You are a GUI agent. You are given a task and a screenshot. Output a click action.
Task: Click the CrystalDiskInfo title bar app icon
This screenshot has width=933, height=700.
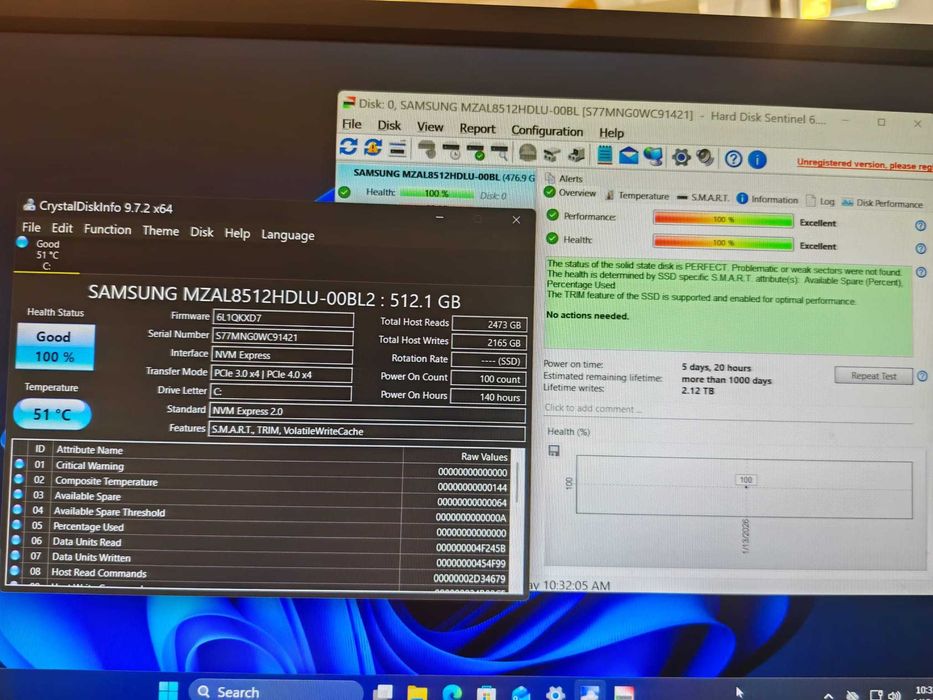(x=29, y=205)
